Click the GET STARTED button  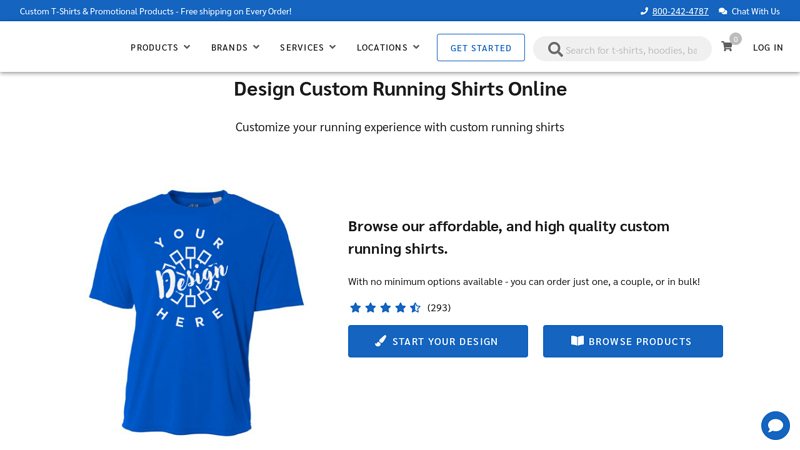tap(481, 47)
